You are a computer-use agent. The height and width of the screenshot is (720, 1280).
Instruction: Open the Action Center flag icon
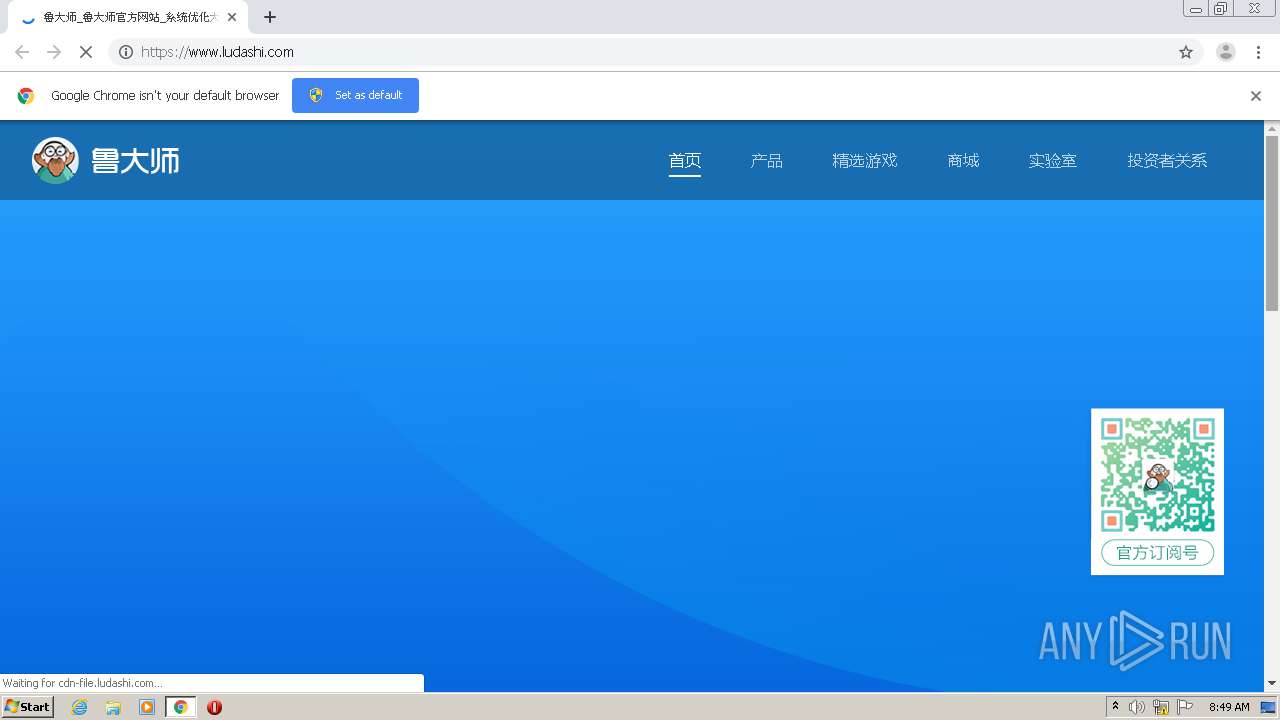1185,707
